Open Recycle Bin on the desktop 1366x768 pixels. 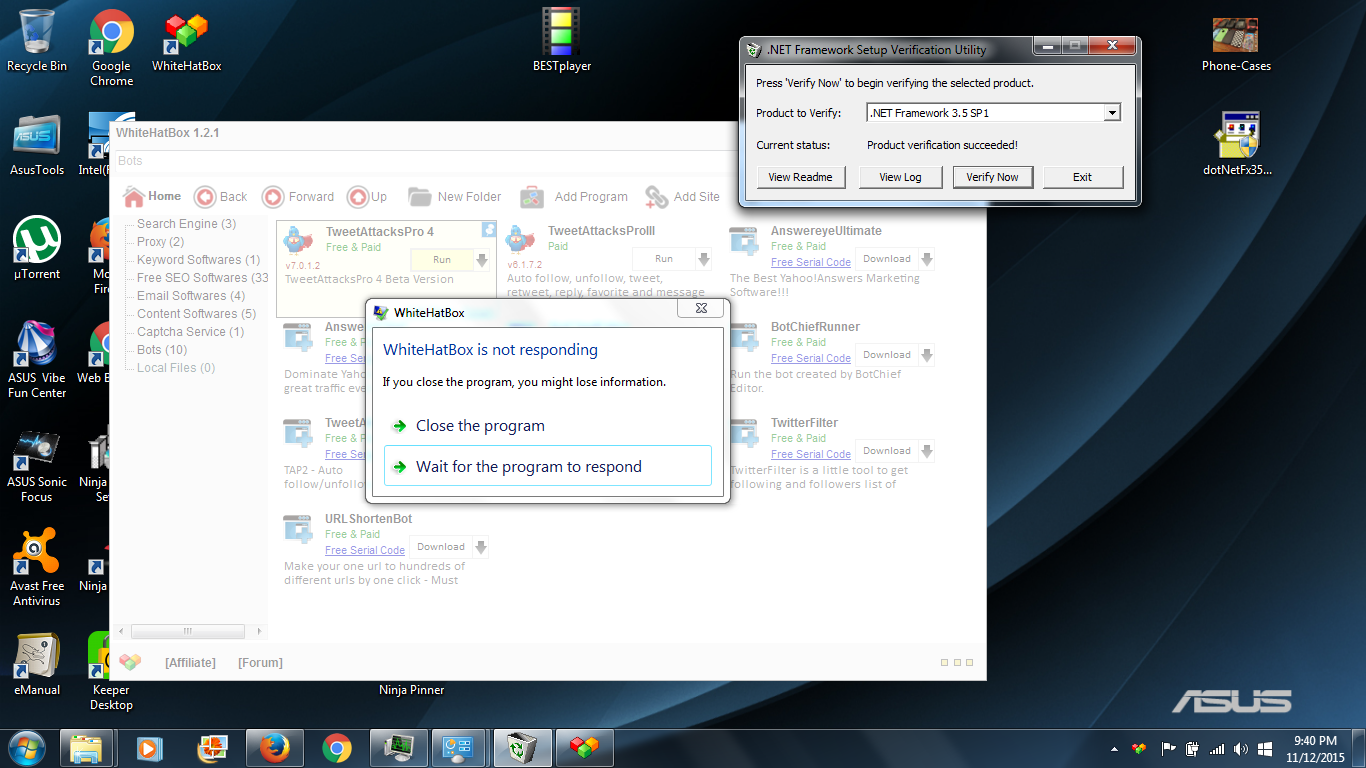coord(37,35)
